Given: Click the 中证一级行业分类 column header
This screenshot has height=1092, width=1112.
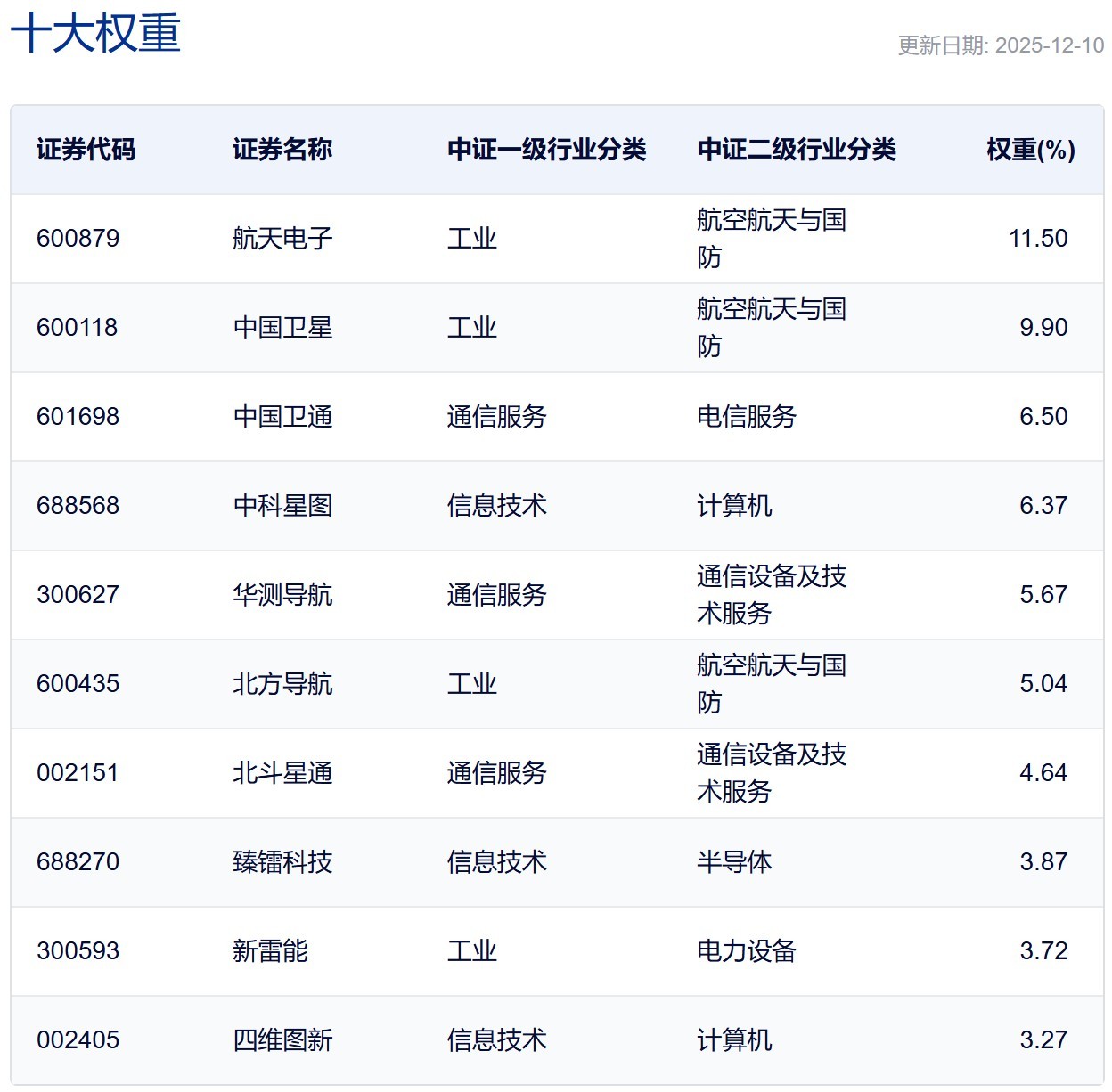Looking at the screenshot, I should click(x=546, y=150).
